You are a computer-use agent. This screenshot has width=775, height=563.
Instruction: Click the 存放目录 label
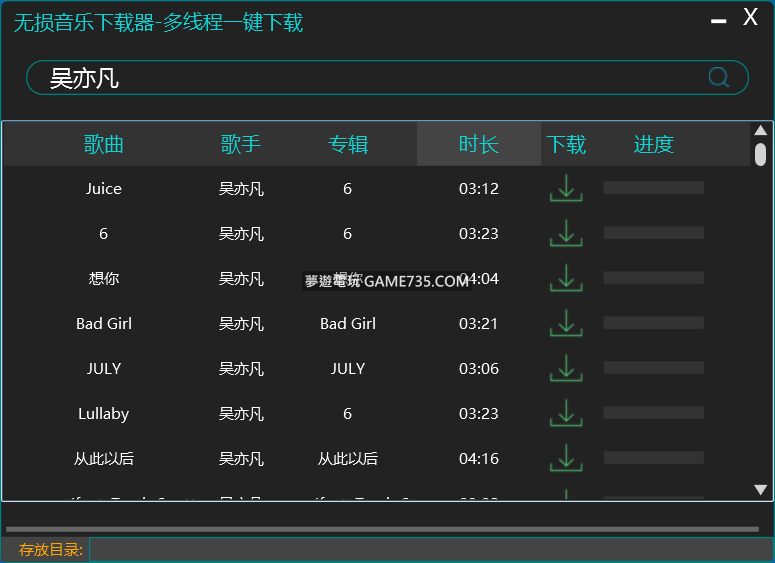point(50,549)
